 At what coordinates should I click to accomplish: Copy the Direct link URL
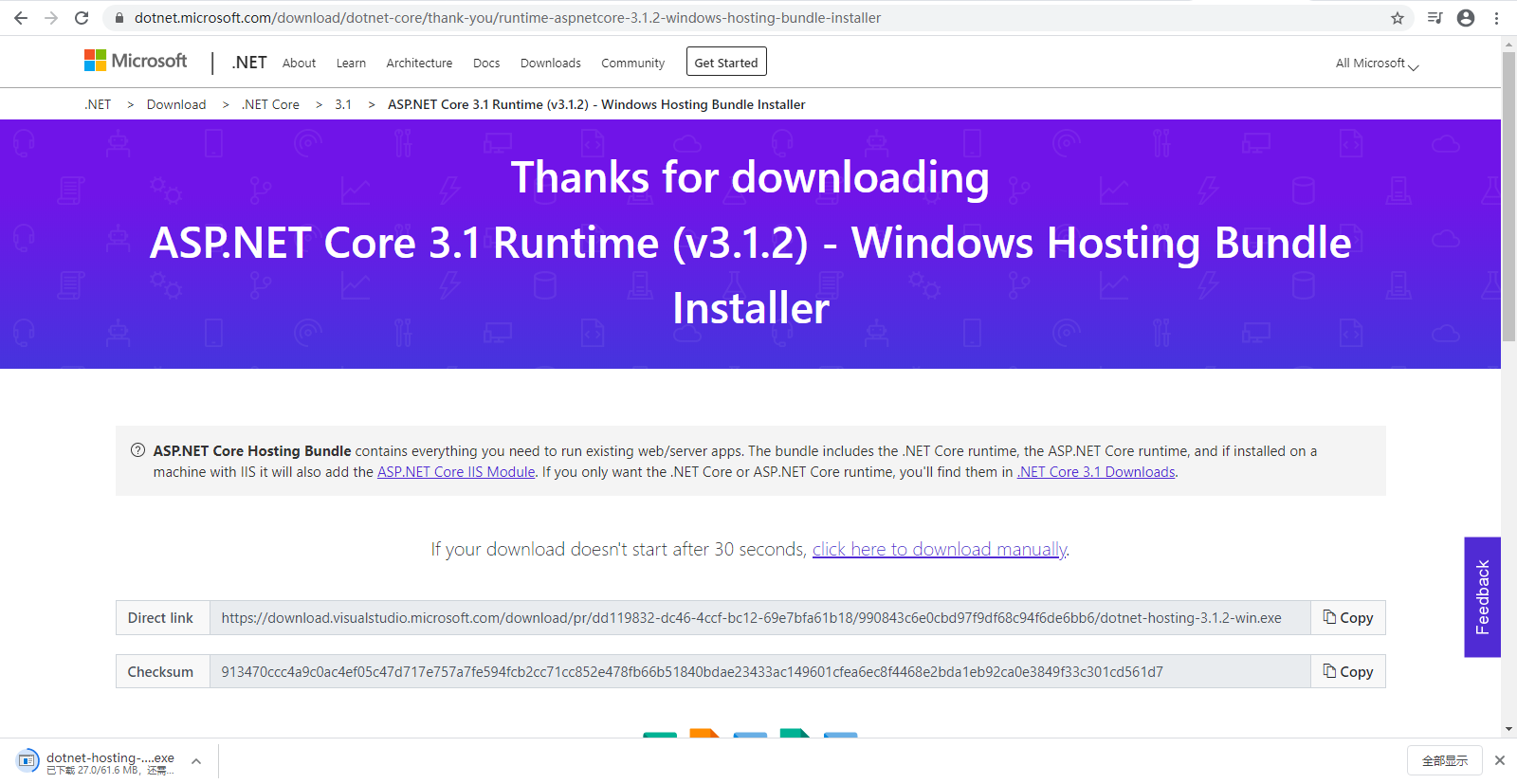coord(1348,618)
